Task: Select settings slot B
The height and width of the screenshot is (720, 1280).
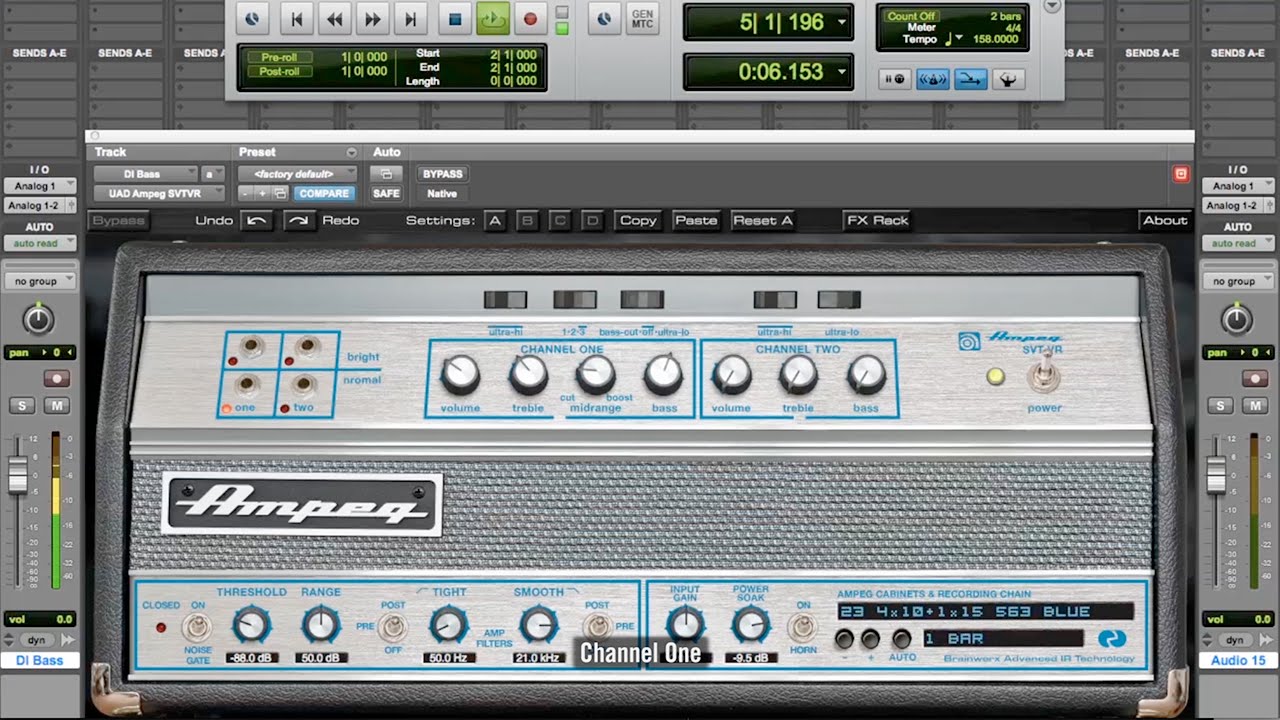Action: point(527,220)
